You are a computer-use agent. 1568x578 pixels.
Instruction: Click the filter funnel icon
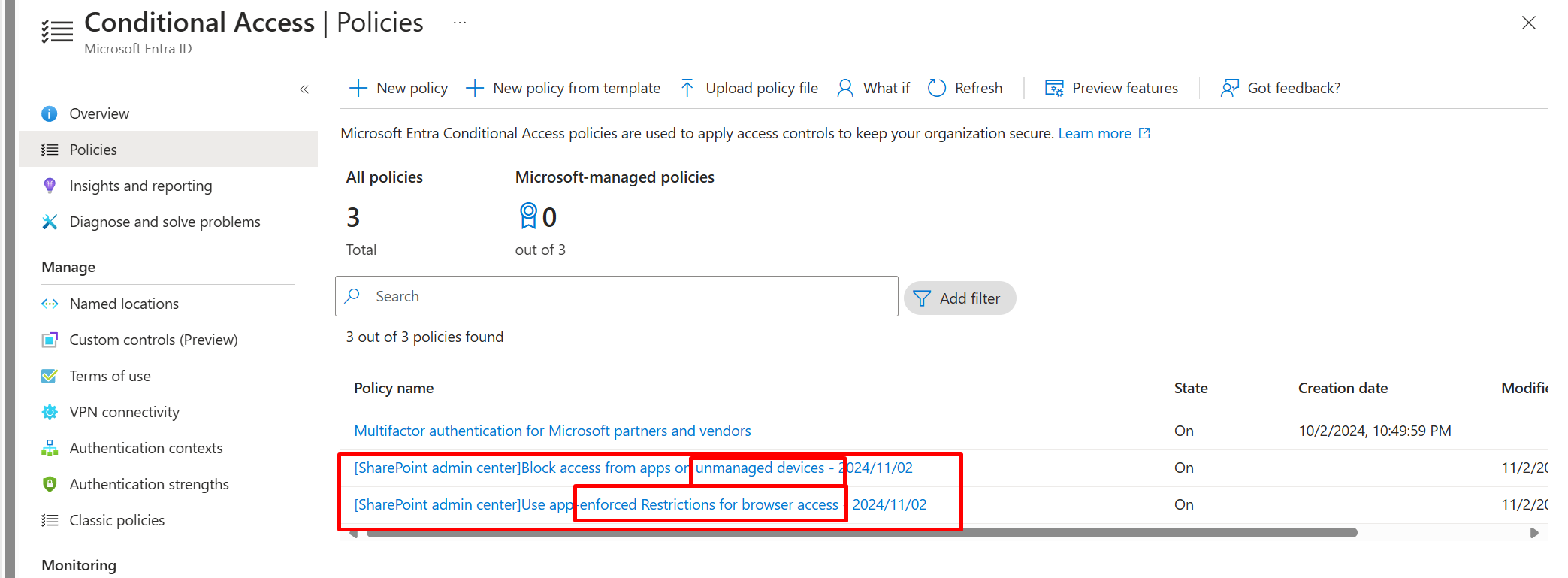coord(922,298)
